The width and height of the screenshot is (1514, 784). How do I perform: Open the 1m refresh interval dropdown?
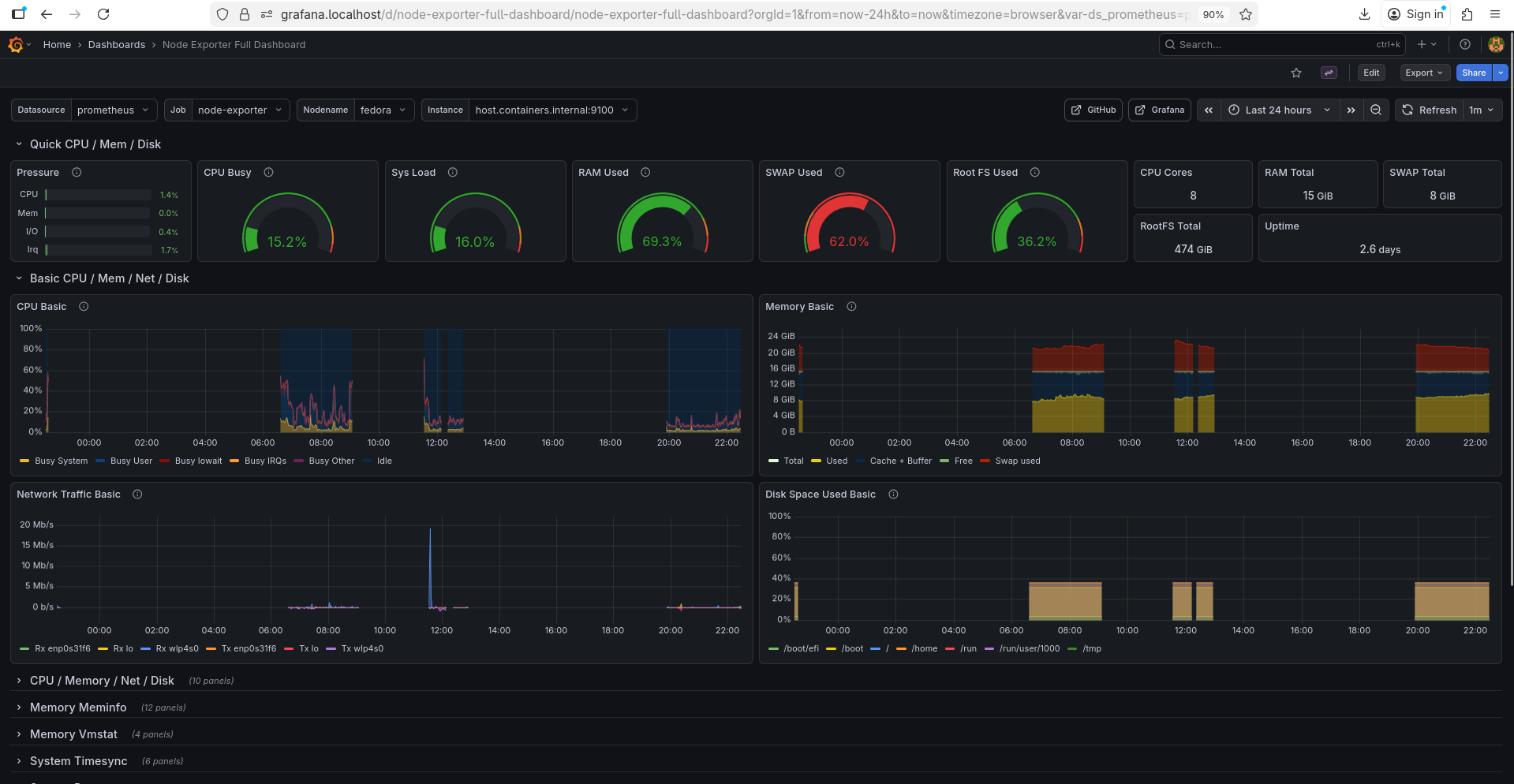pyautogui.click(x=1482, y=110)
